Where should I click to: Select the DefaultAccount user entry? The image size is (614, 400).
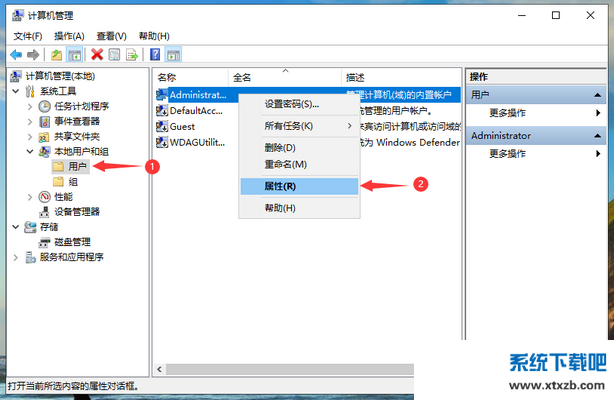click(x=195, y=111)
